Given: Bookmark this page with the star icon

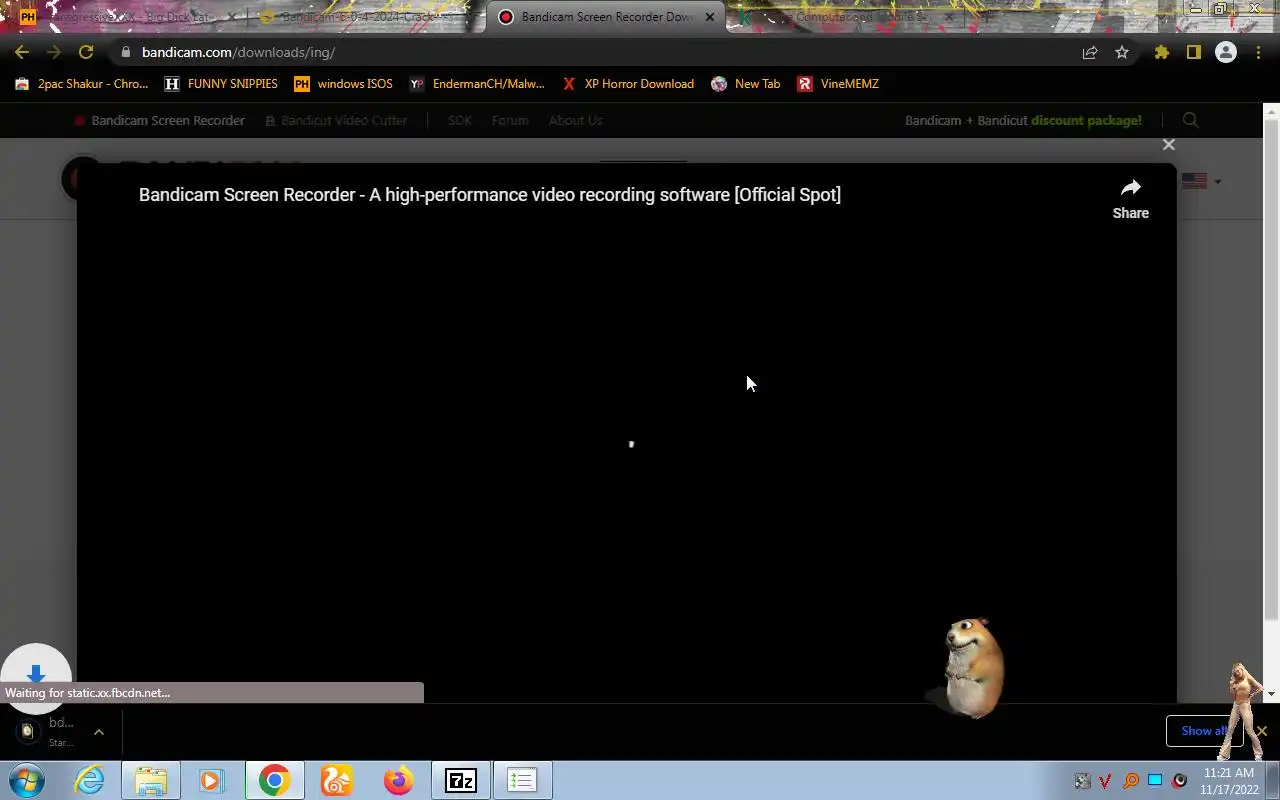Looking at the screenshot, I should 1122,52.
